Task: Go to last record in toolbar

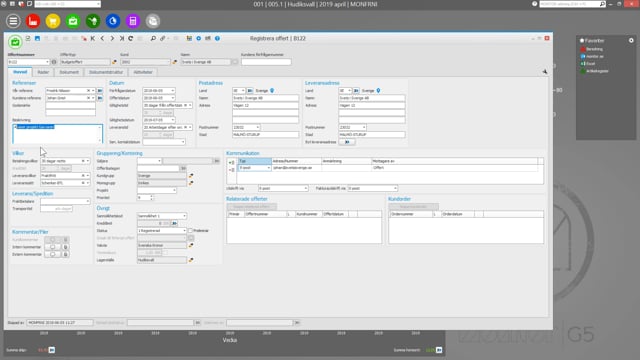Action: click(122, 38)
